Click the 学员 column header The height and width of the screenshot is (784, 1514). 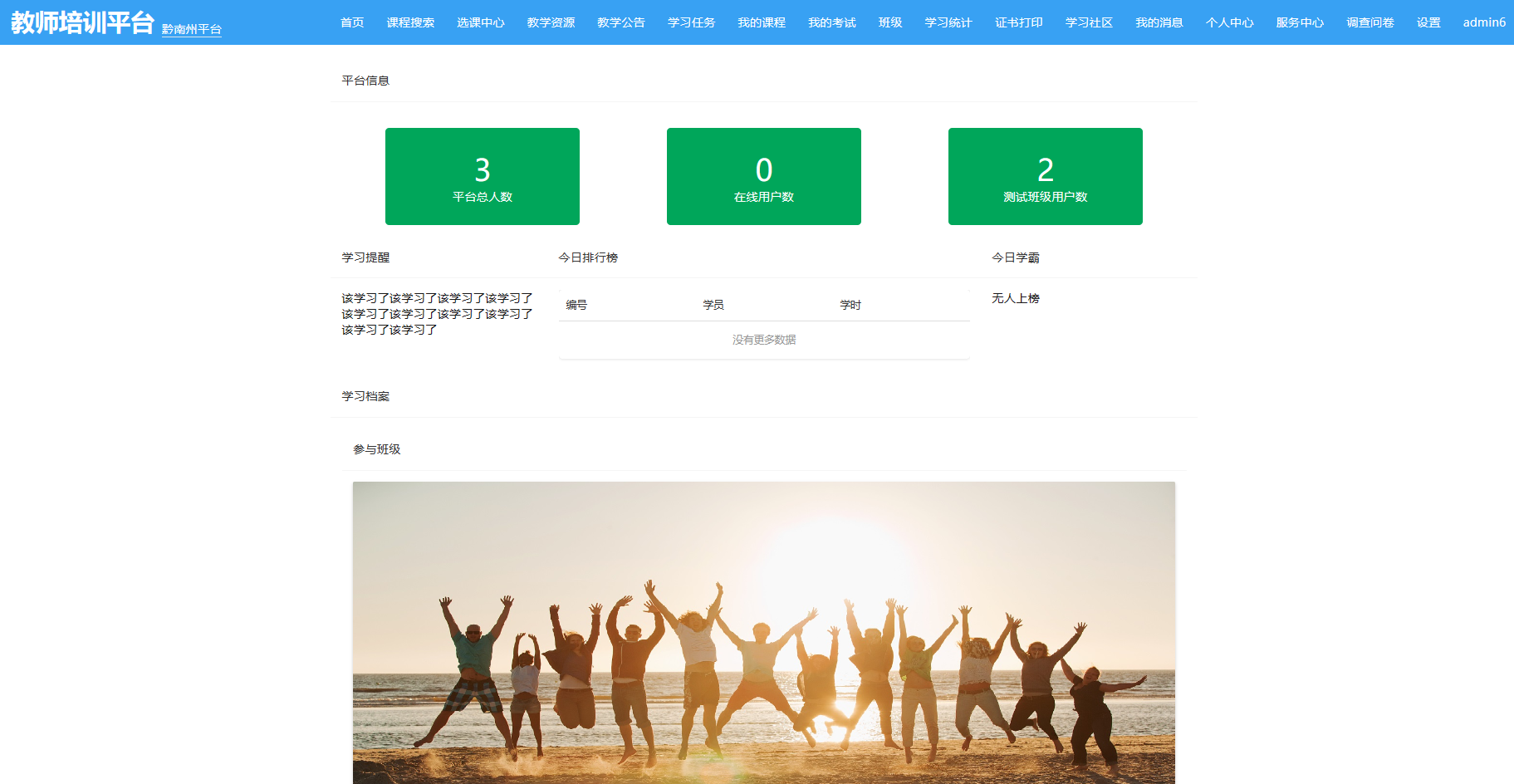(x=713, y=305)
